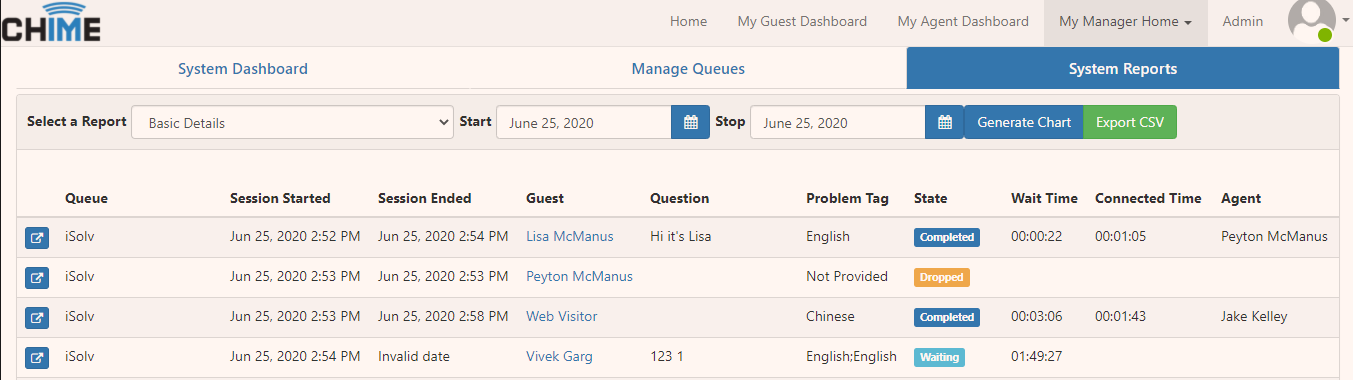Open the Start date calendar picker
Viewport: 1353px width, 380px height.
pos(690,122)
